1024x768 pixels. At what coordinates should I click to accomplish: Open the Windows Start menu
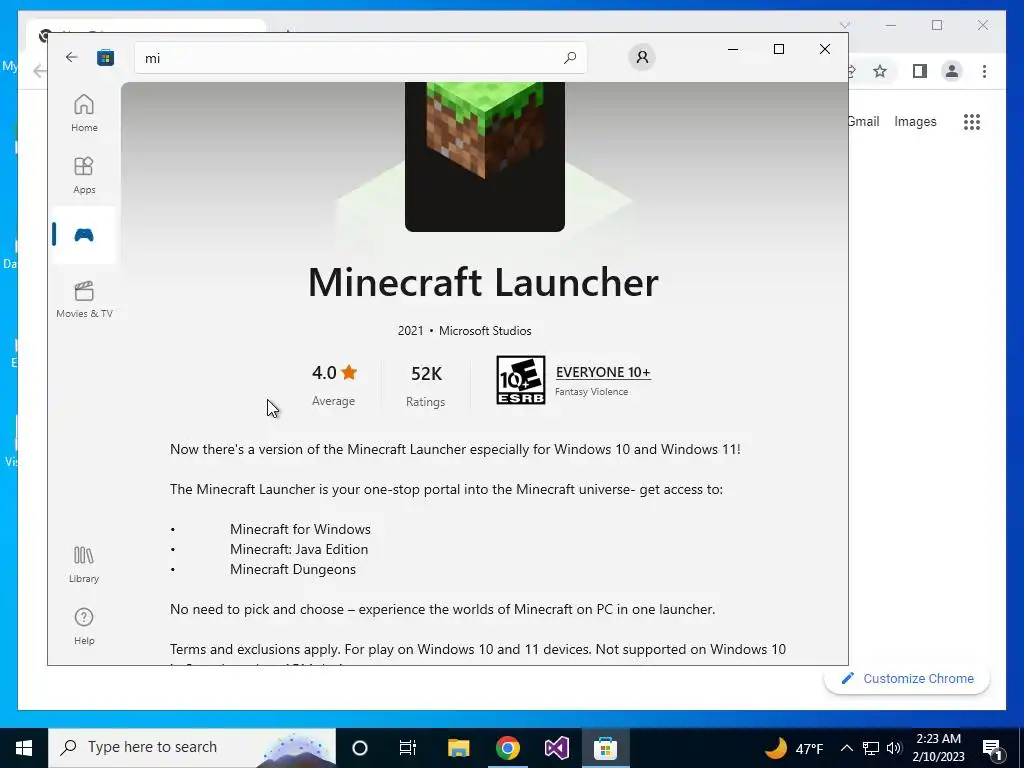24,748
